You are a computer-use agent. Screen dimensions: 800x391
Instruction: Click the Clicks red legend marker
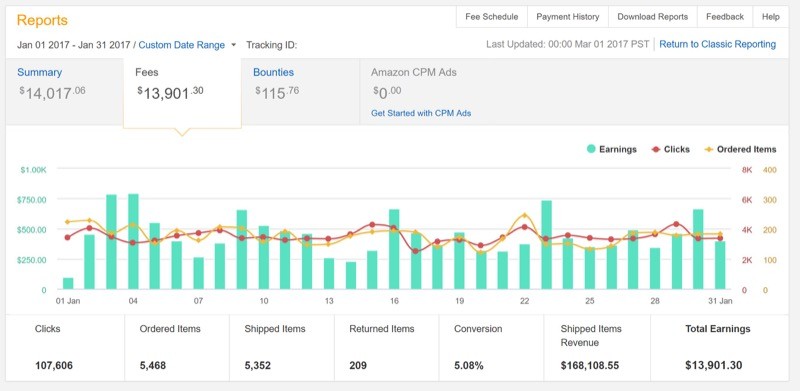click(x=656, y=150)
